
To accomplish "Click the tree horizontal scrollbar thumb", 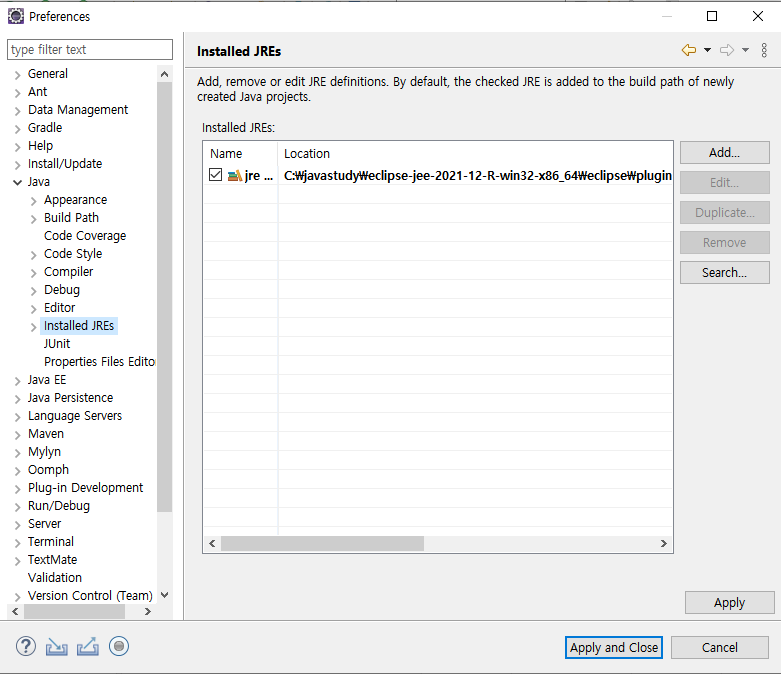I will click(x=74, y=611).
